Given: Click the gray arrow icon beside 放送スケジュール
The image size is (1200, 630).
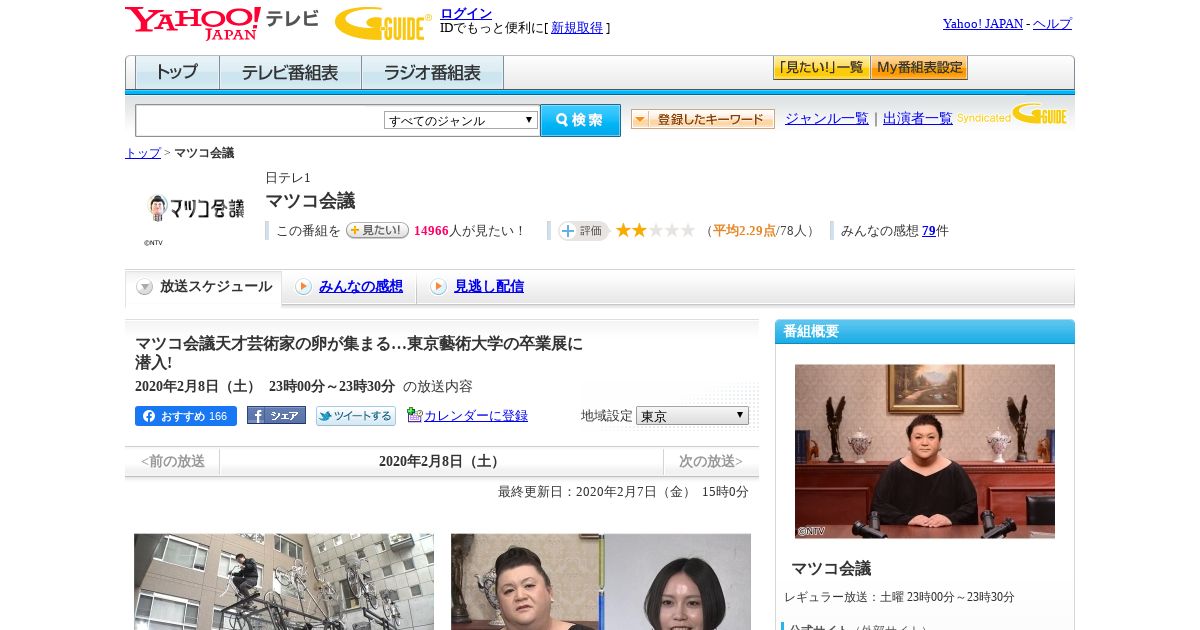Looking at the screenshot, I should 145,287.
